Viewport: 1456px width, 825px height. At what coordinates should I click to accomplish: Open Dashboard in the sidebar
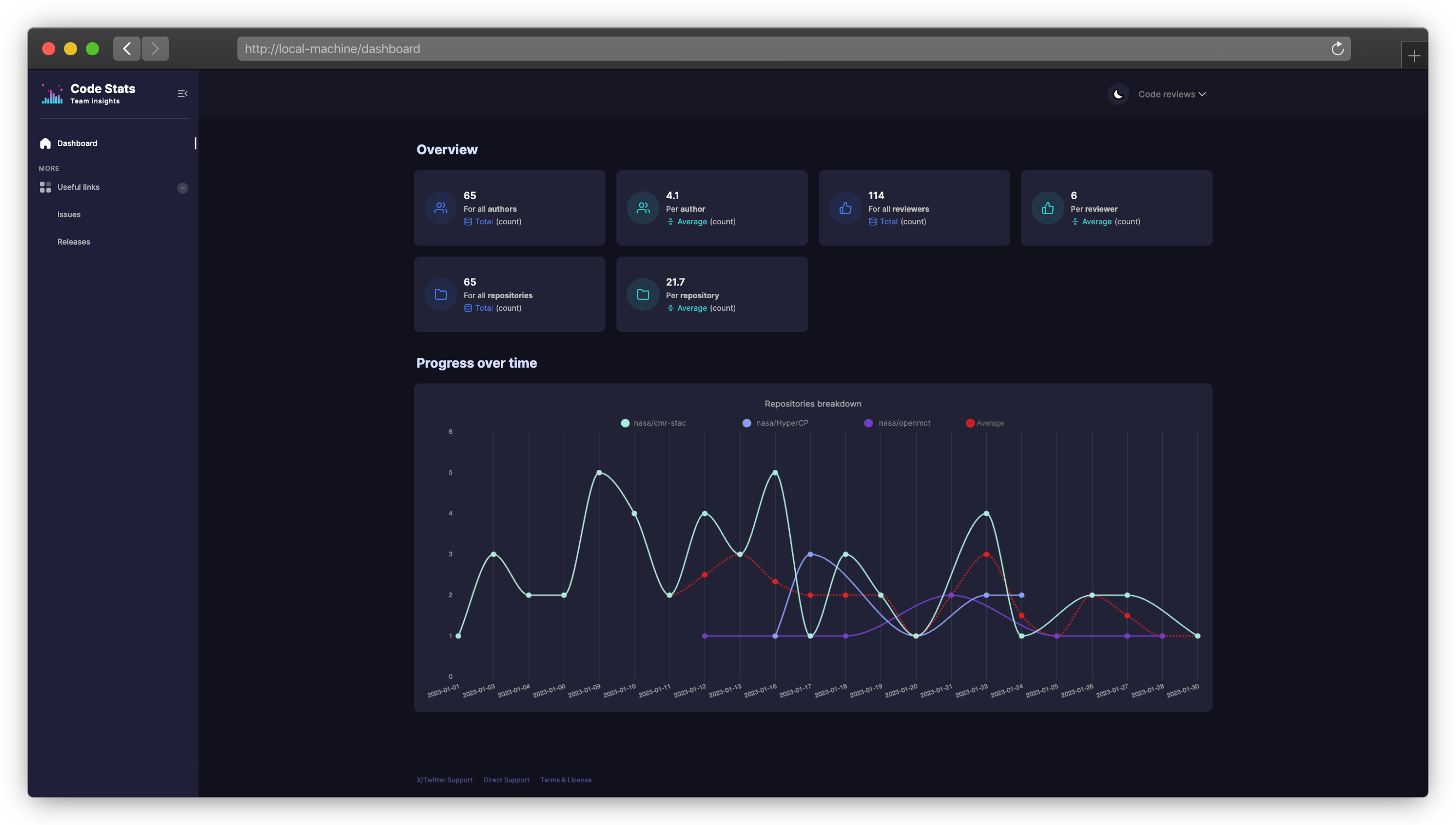click(x=77, y=143)
